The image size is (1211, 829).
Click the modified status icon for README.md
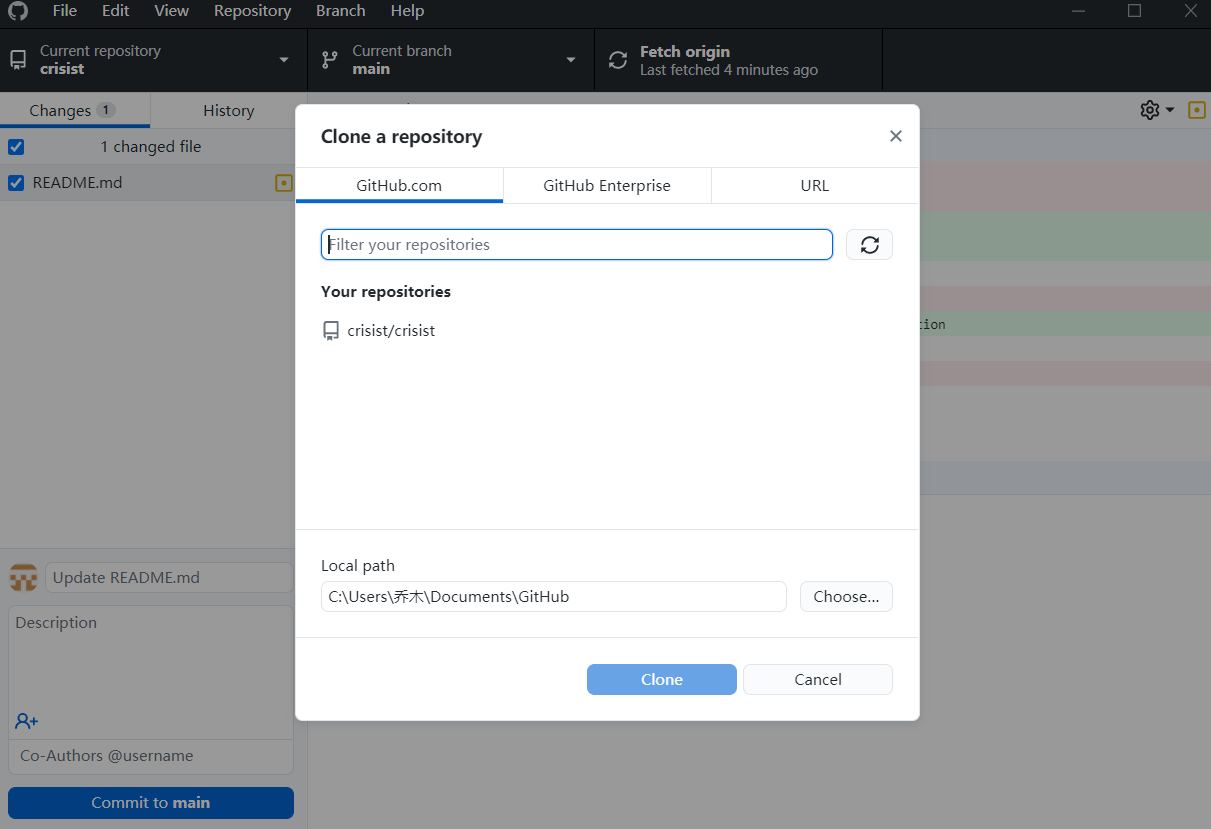[284, 183]
